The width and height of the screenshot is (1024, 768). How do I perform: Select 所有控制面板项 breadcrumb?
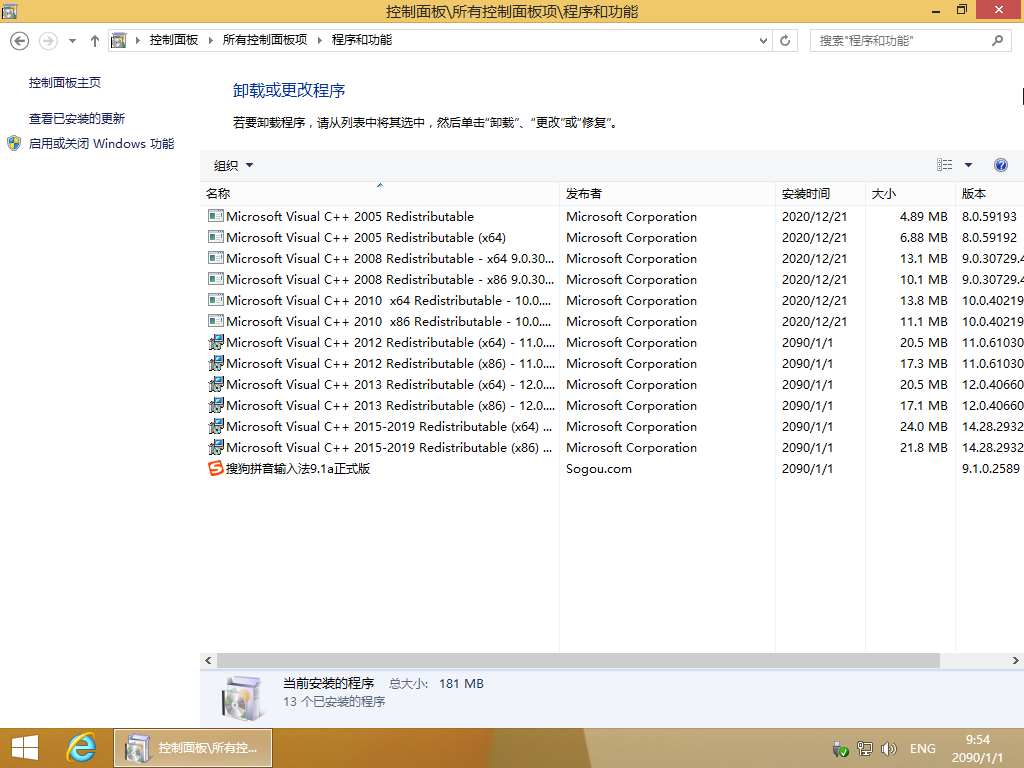264,40
